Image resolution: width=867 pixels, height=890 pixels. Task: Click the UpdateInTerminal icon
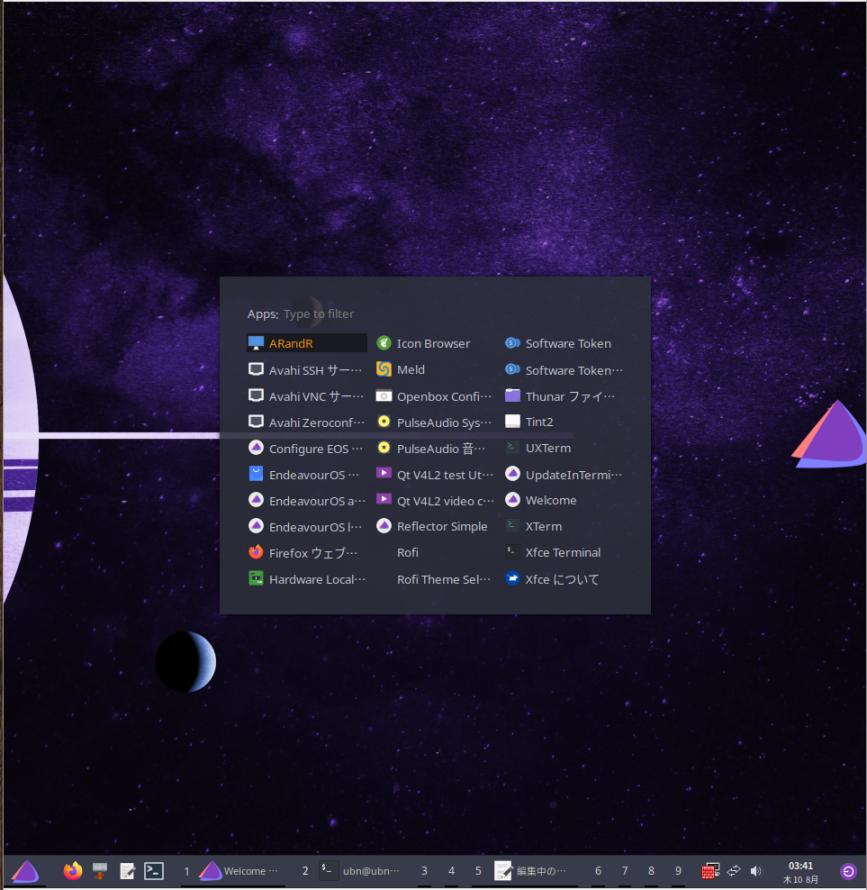point(513,475)
